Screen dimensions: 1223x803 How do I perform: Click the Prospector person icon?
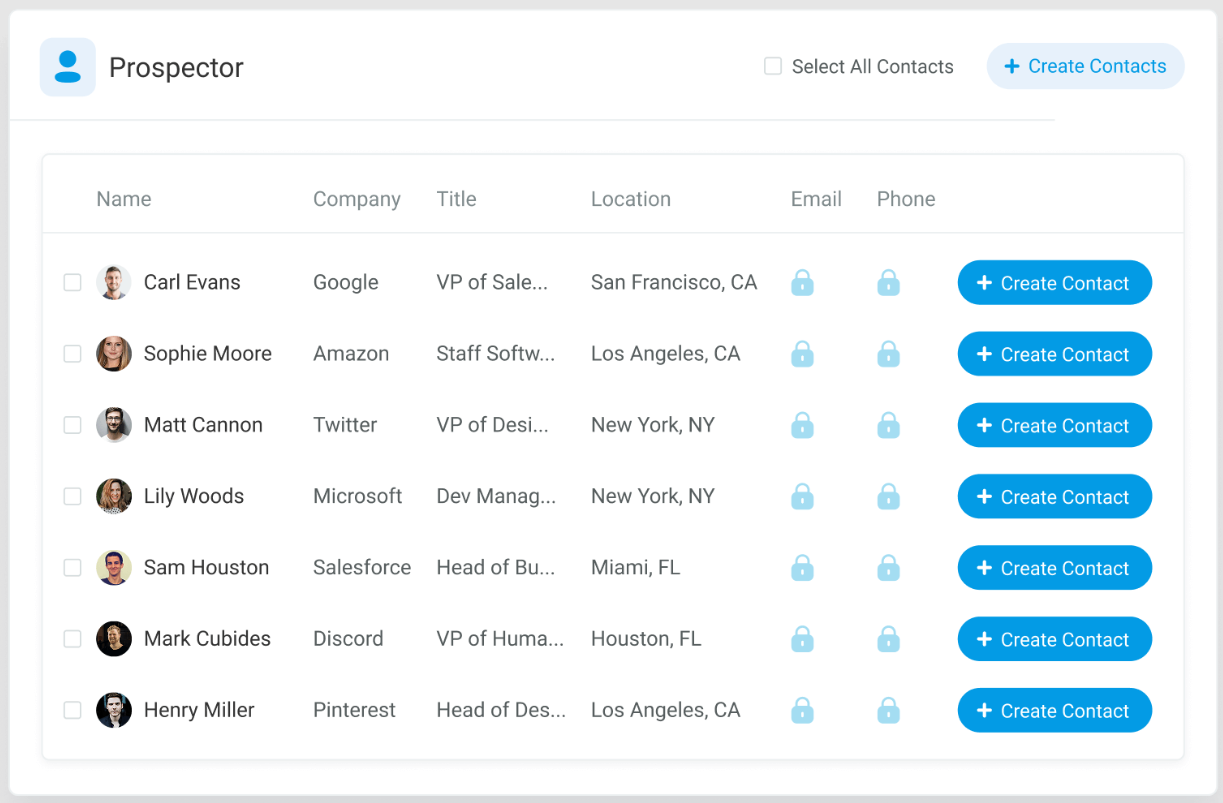[68, 67]
